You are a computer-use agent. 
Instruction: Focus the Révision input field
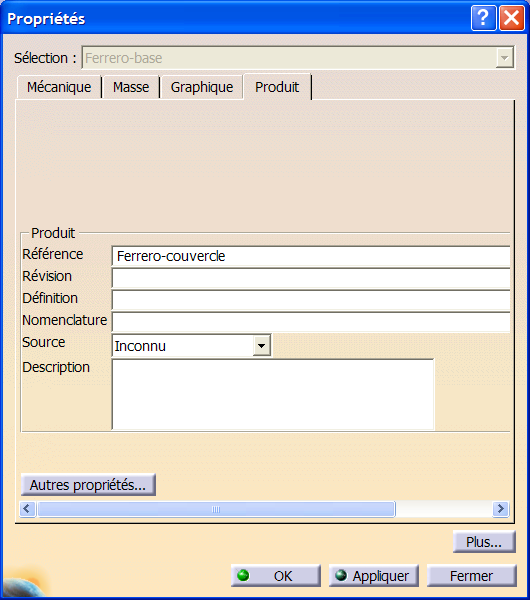point(311,278)
